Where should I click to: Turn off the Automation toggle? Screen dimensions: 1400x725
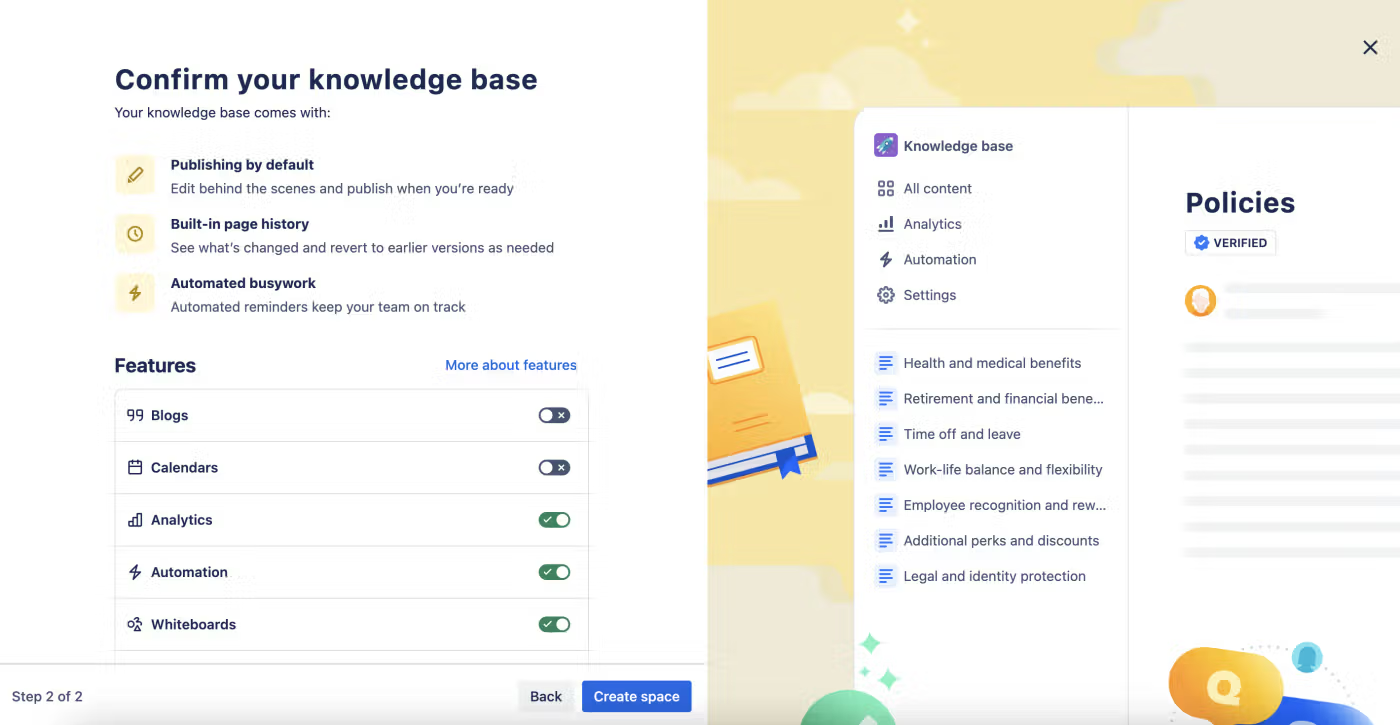554,571
